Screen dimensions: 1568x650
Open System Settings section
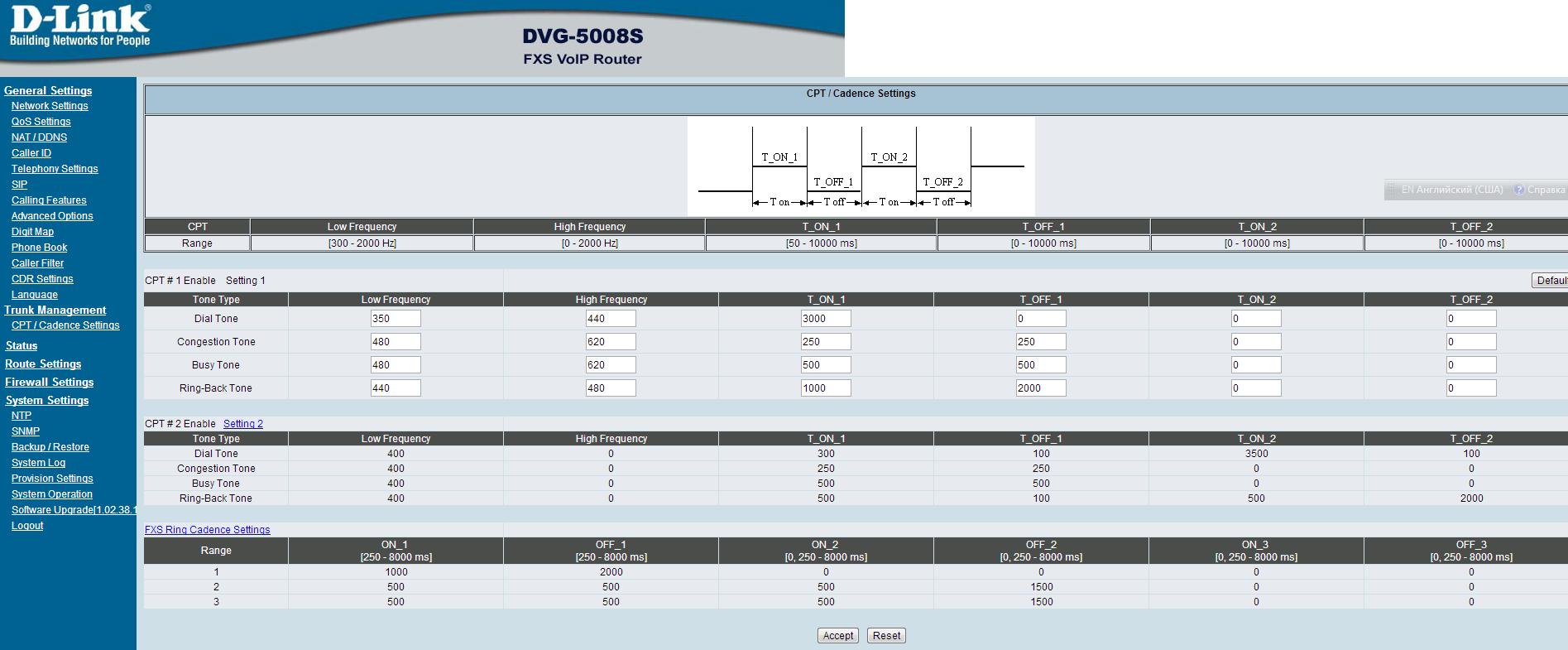coord(47,400)
